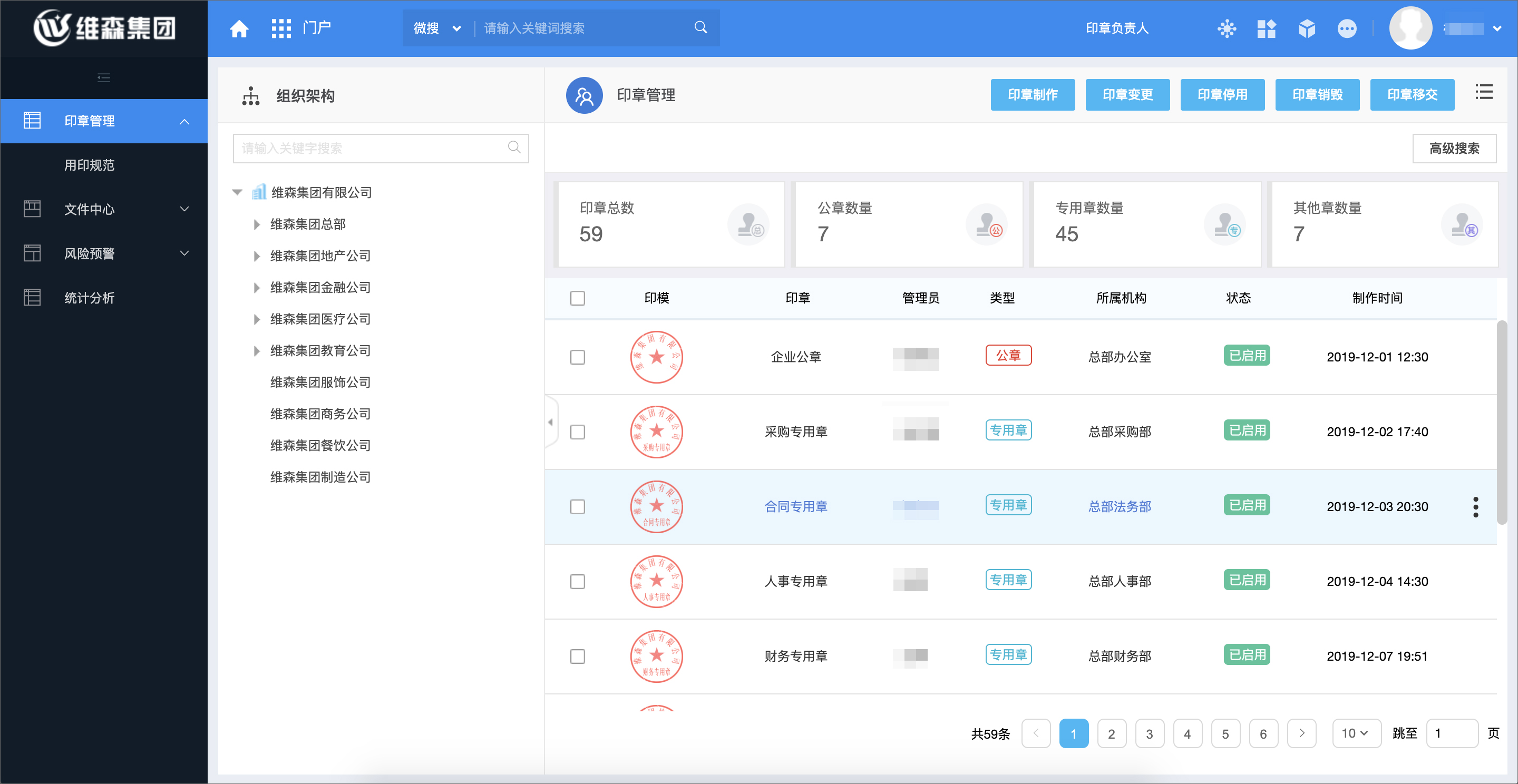Open the 10 per page size dropdown
This screenshot has width=1518, height=784.
coord(1355,733)
